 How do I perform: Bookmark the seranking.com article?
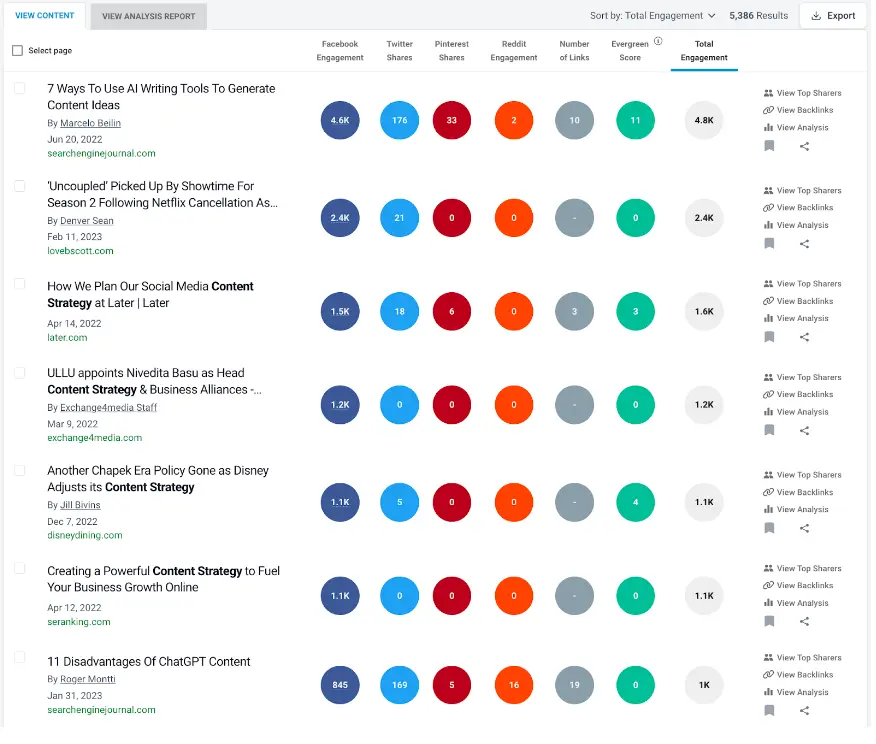point(769,621)
